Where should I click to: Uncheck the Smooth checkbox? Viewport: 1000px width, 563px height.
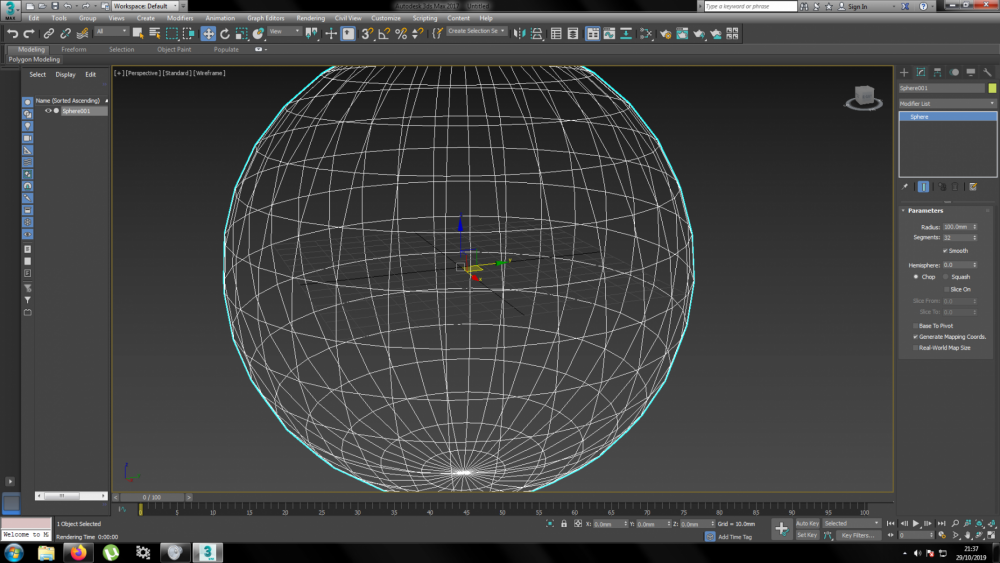coord(945,251)
